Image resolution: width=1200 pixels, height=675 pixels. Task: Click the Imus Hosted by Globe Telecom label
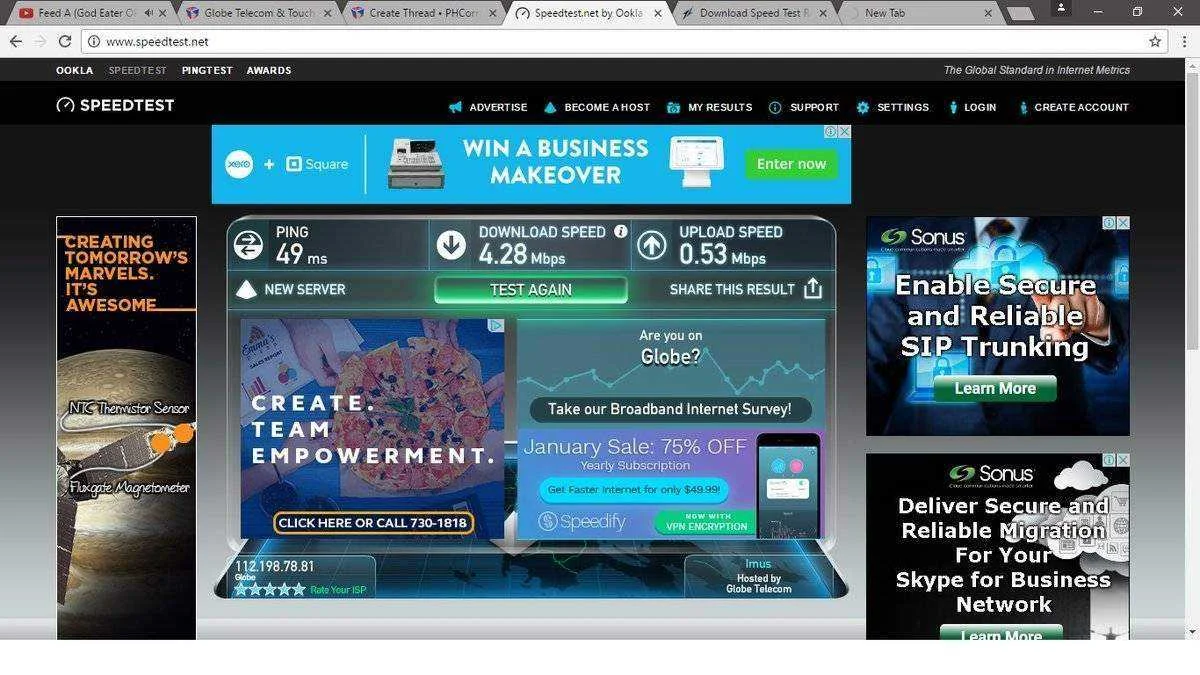tap(758, 576)
